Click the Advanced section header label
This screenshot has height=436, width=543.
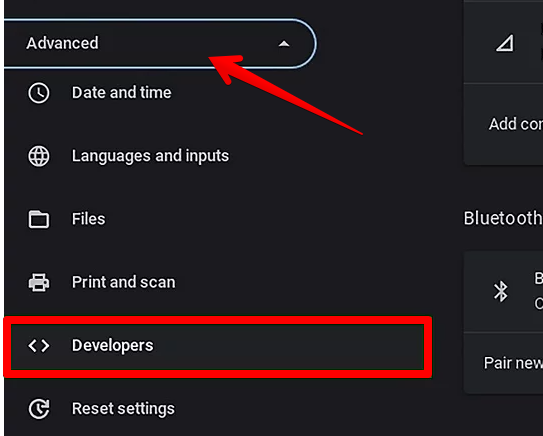click(62, 43)
